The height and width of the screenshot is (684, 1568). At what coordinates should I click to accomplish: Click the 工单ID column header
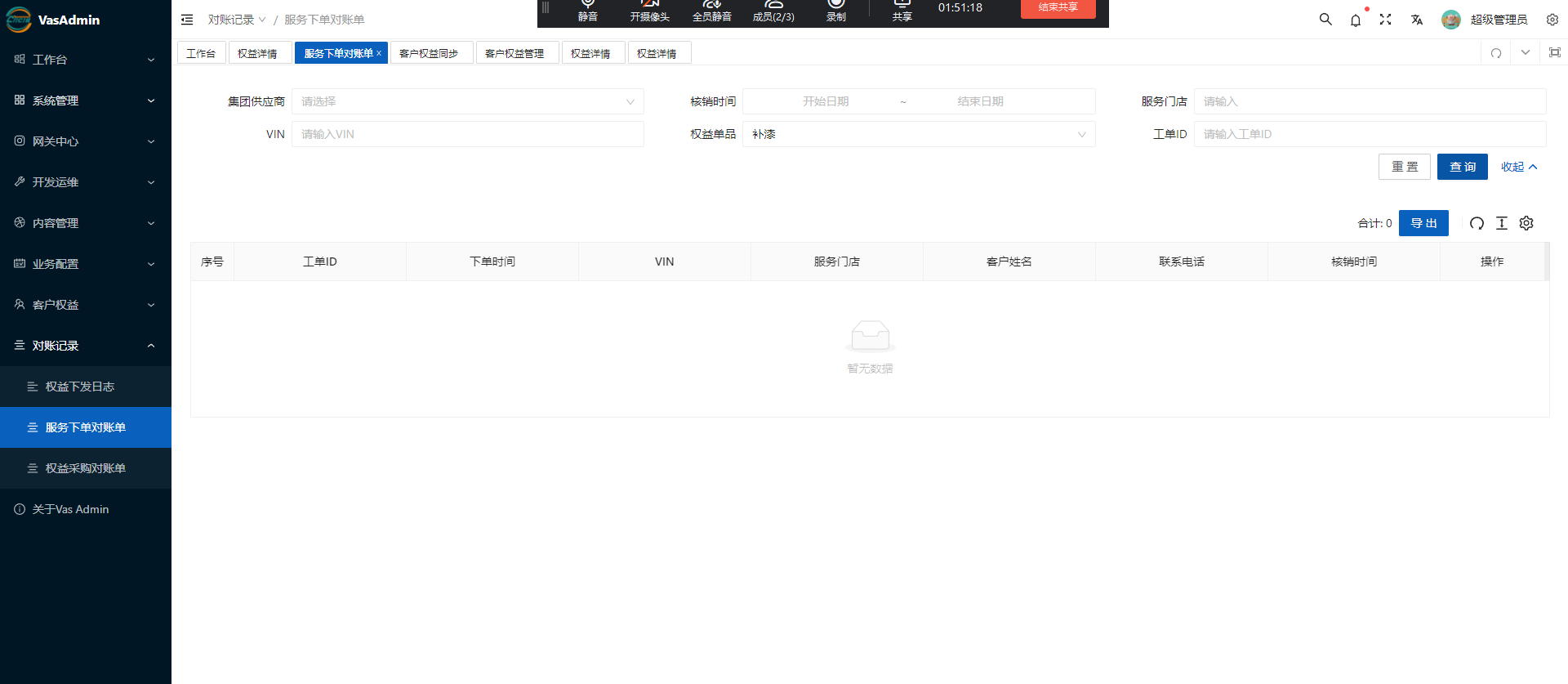(320, 262)
